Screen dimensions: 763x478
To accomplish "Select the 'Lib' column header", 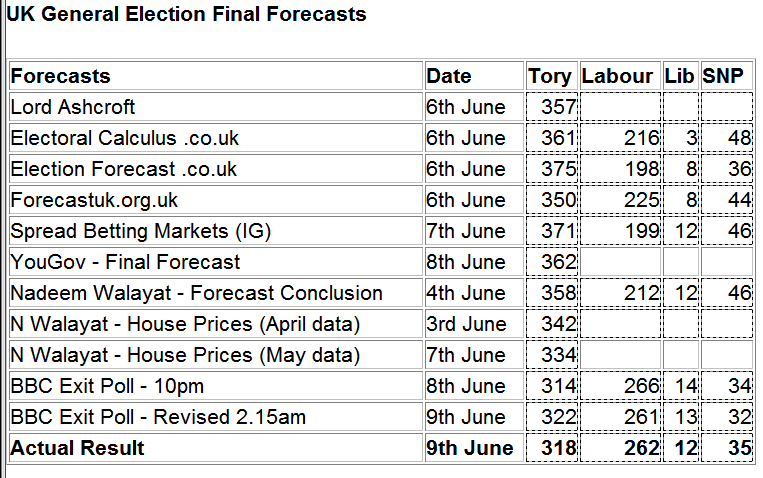I will pyautogui.click(x=679, y=76).
